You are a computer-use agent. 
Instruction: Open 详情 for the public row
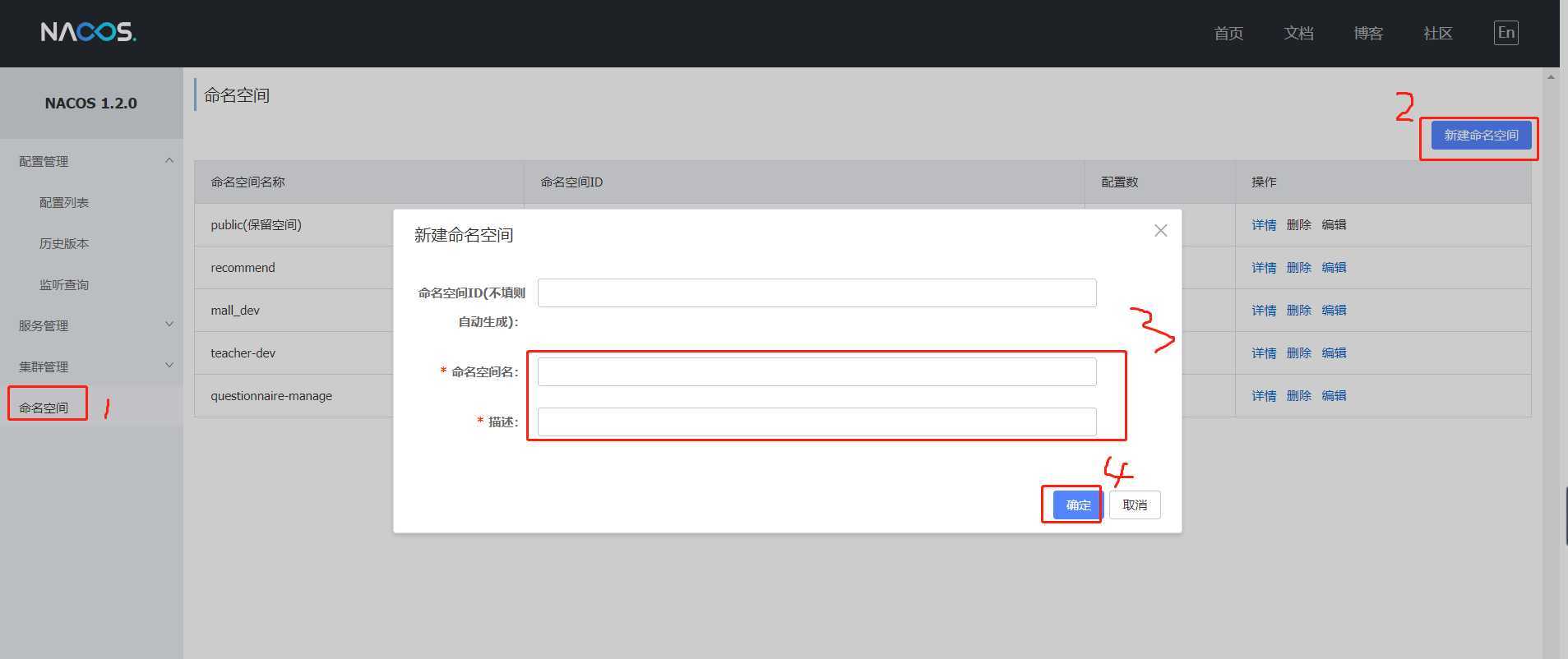click(x=1264, y=225)
